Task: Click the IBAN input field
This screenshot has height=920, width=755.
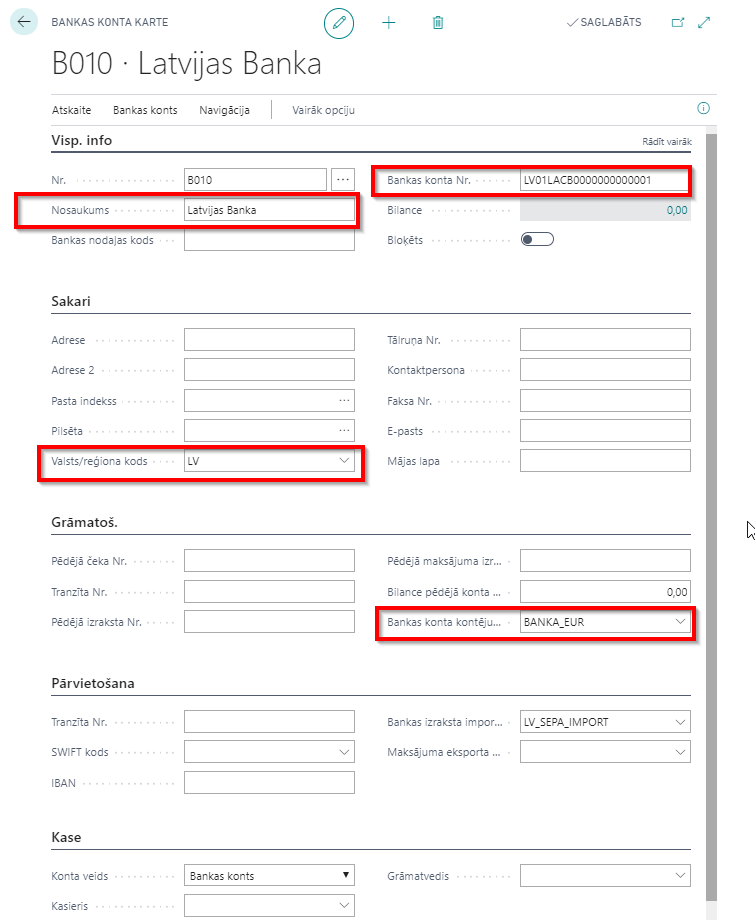Action: click(269, 783)
